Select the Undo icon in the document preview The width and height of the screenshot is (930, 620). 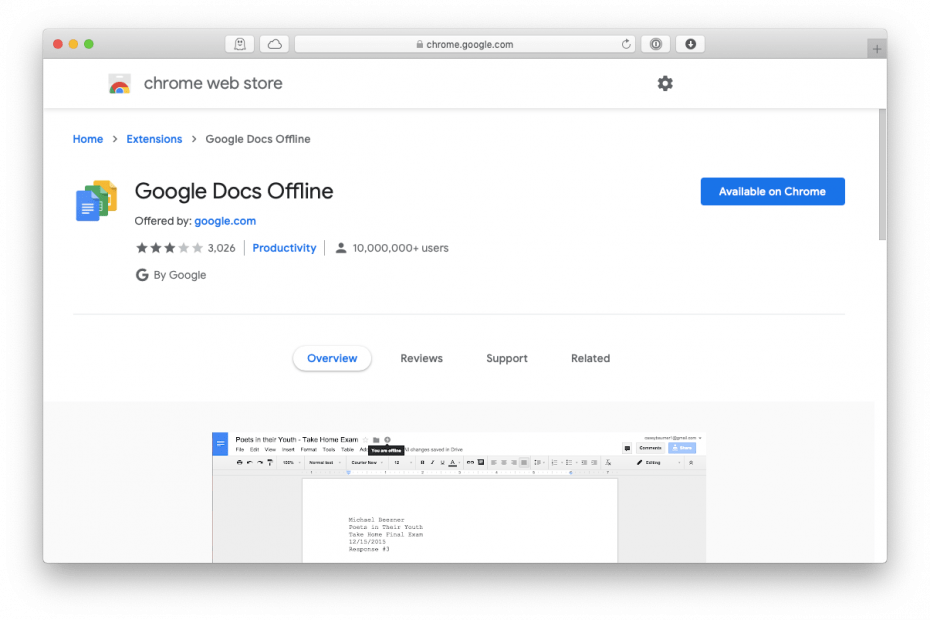tap(249, 462)
